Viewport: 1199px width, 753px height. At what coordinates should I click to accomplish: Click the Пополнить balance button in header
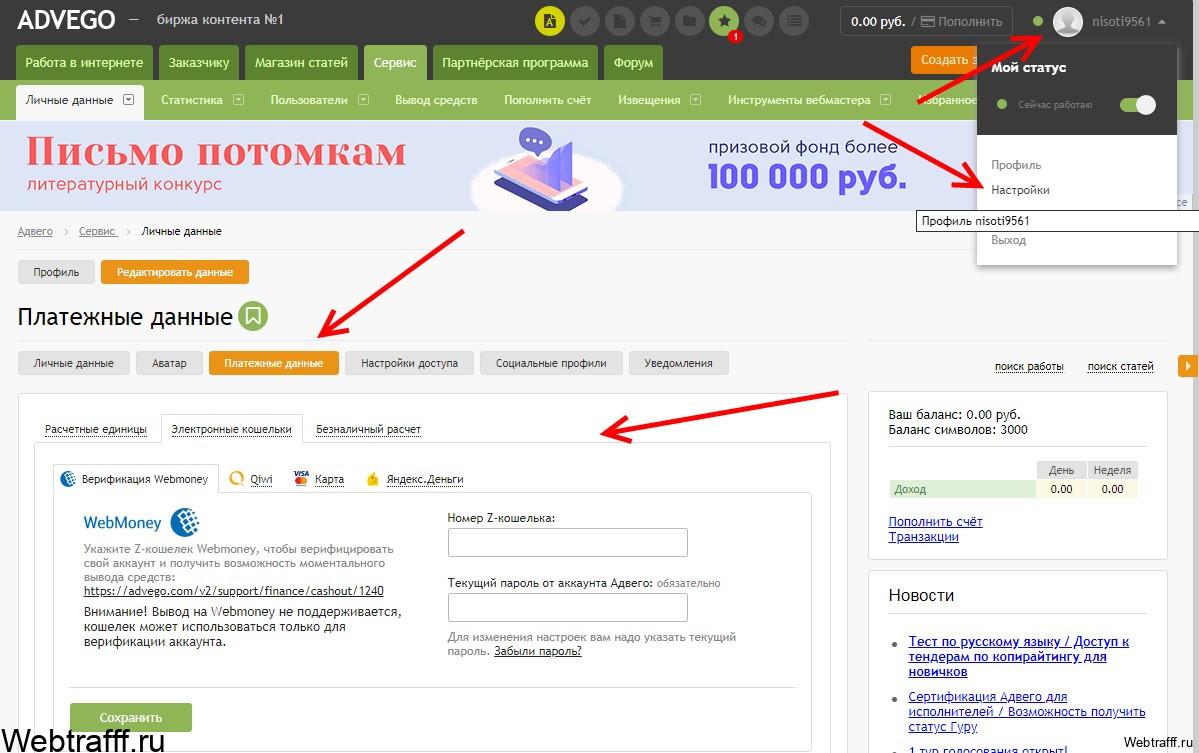click(961, 21)
